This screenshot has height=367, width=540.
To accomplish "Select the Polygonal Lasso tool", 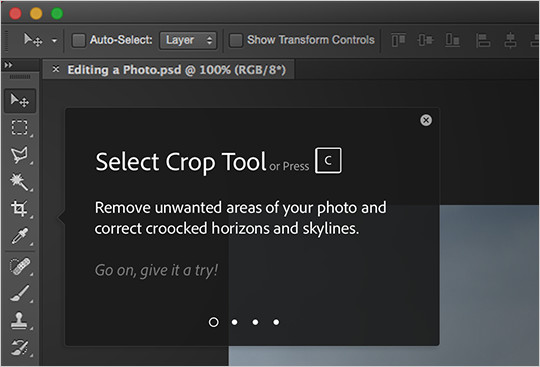I will [x=20, y=155].
